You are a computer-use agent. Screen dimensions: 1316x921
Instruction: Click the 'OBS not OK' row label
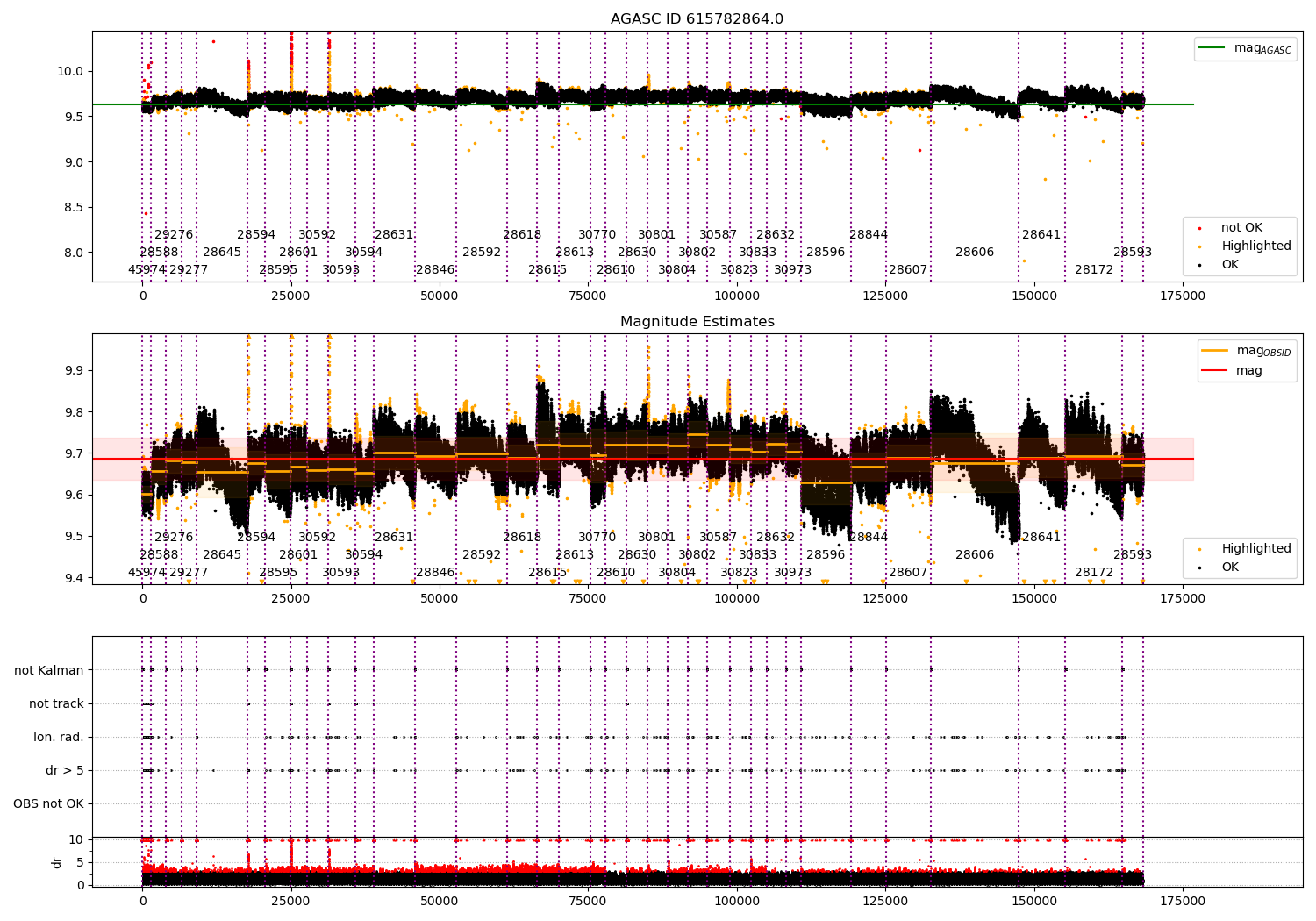(x=49, y=803)
